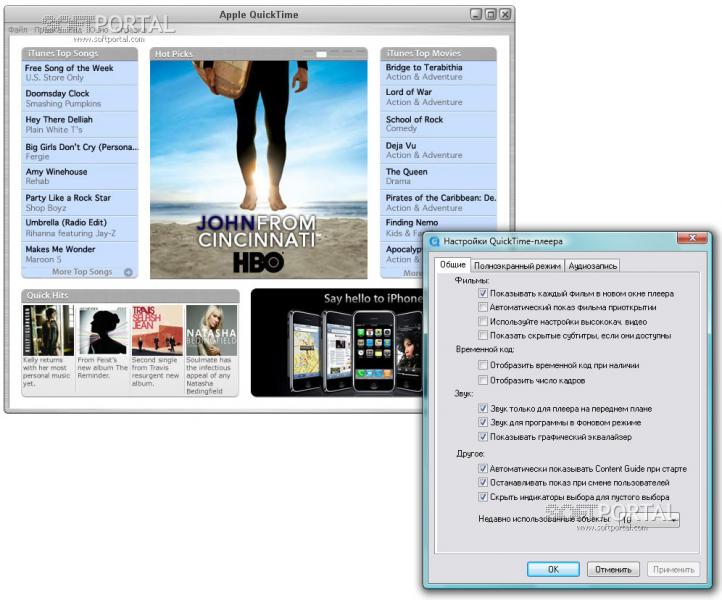Switch to the Общие tab
This screenshot has width=722, height=600.
453,265
